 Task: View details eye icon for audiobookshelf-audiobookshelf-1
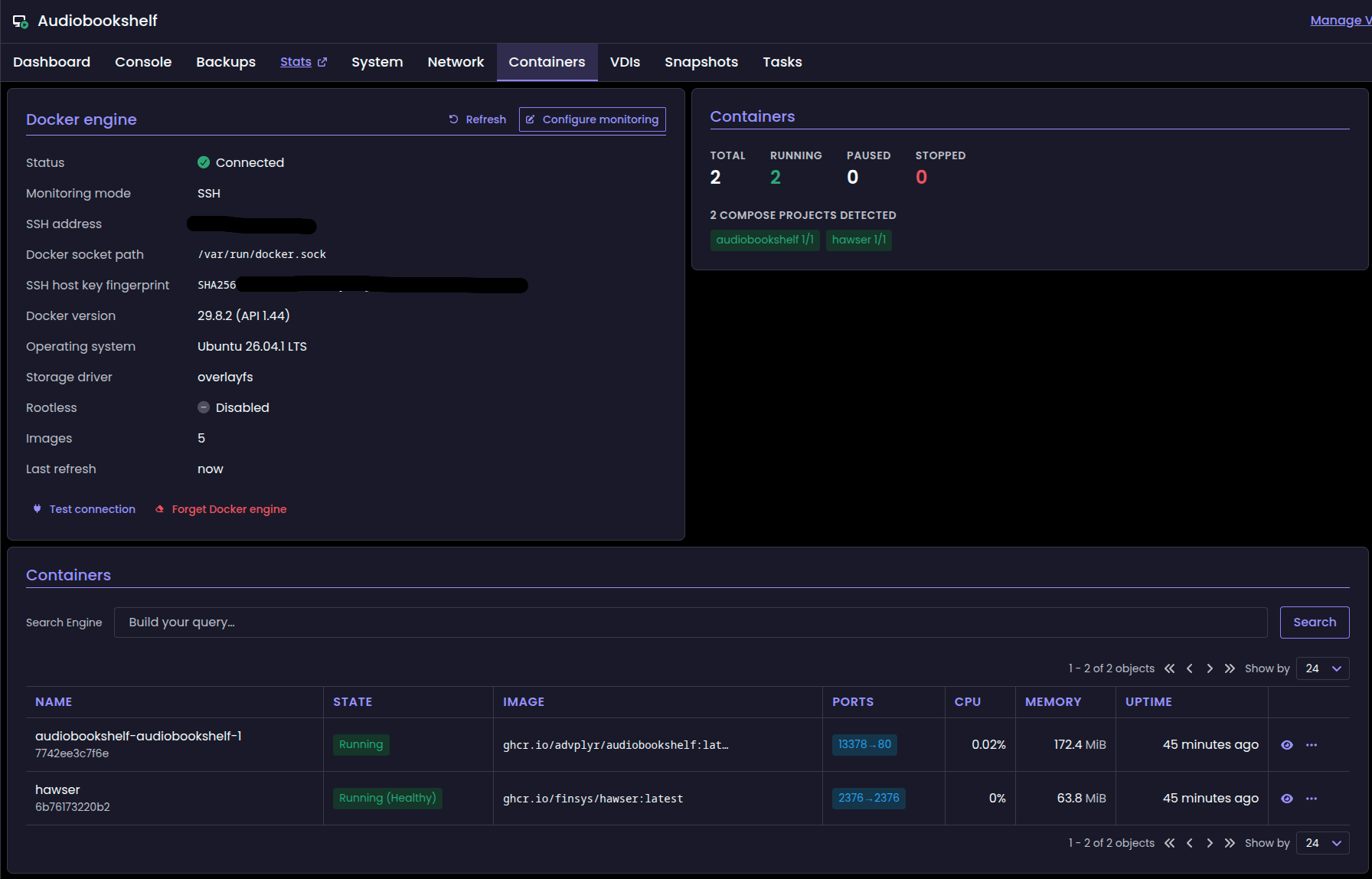[1287, 745]
